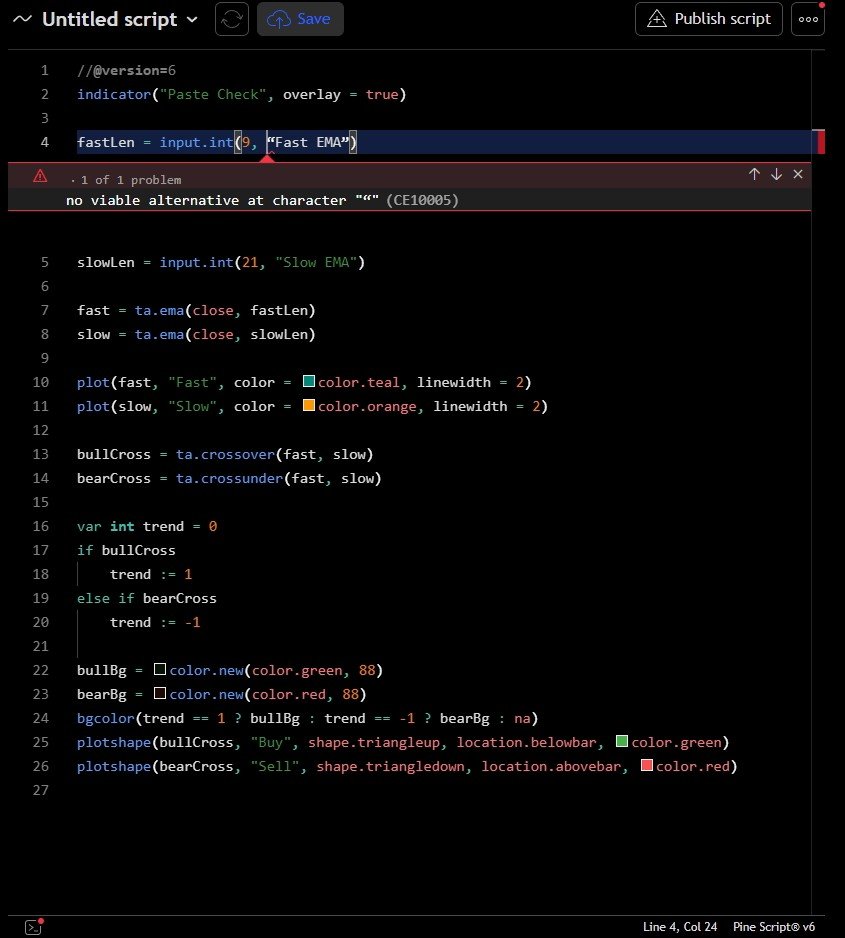Image resolution: width=845 pixels, height=938 pixels.
Task: Click 'slowLen' variable on line 5
Action: 106,263
